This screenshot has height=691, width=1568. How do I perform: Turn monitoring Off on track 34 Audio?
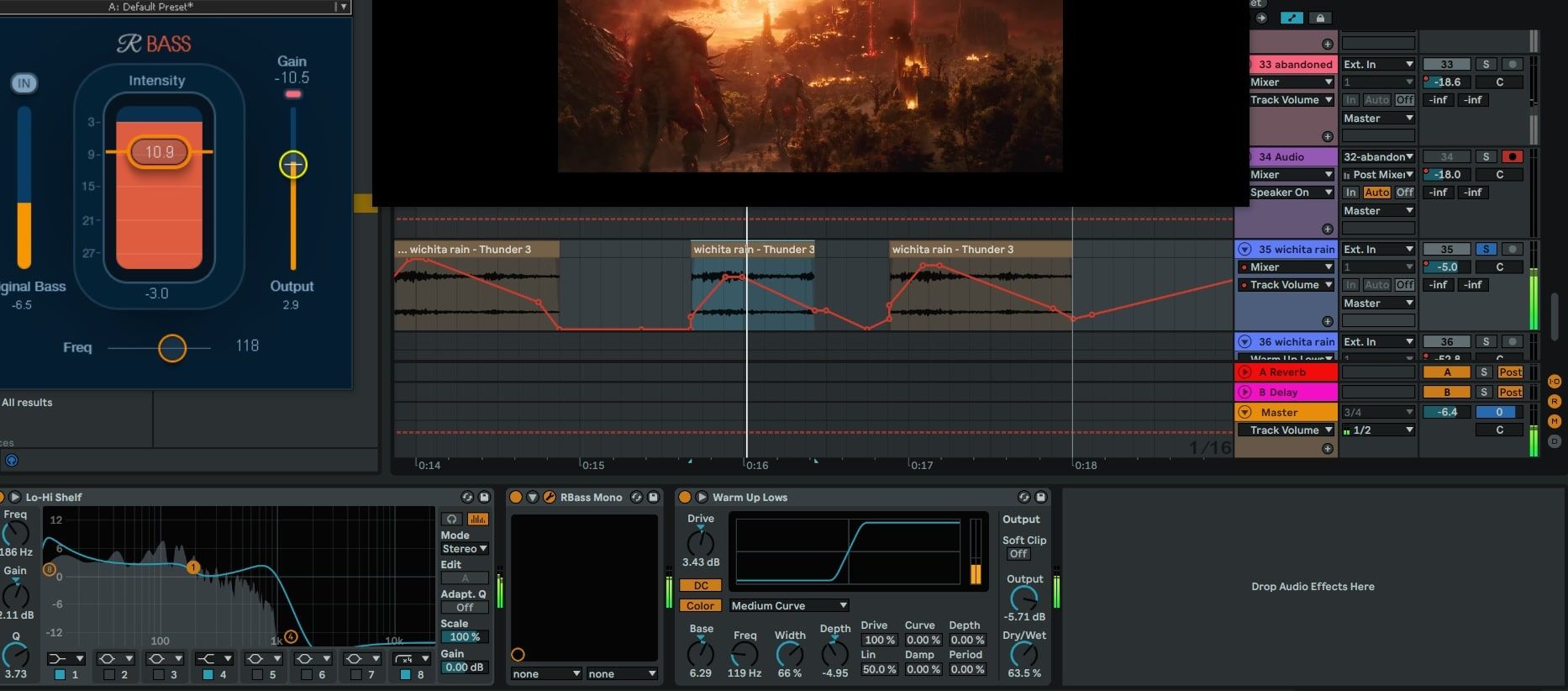[1404, 193]
